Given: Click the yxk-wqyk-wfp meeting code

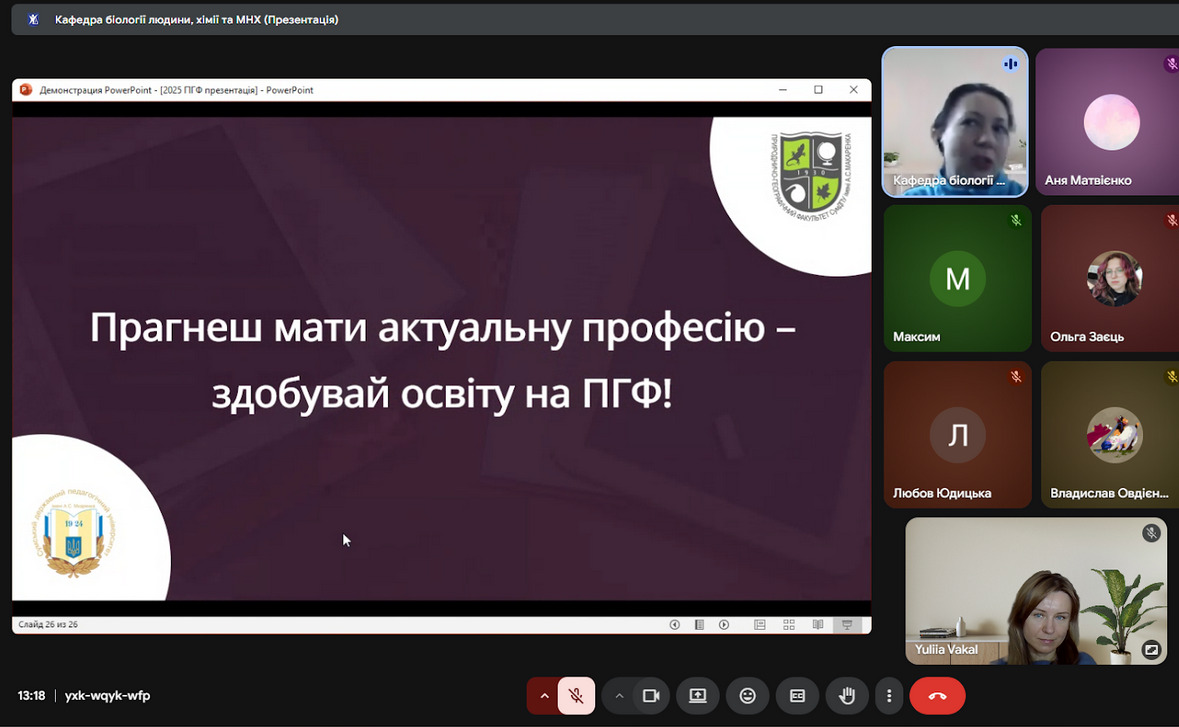Looking at the screenshot, I should 107,696.
